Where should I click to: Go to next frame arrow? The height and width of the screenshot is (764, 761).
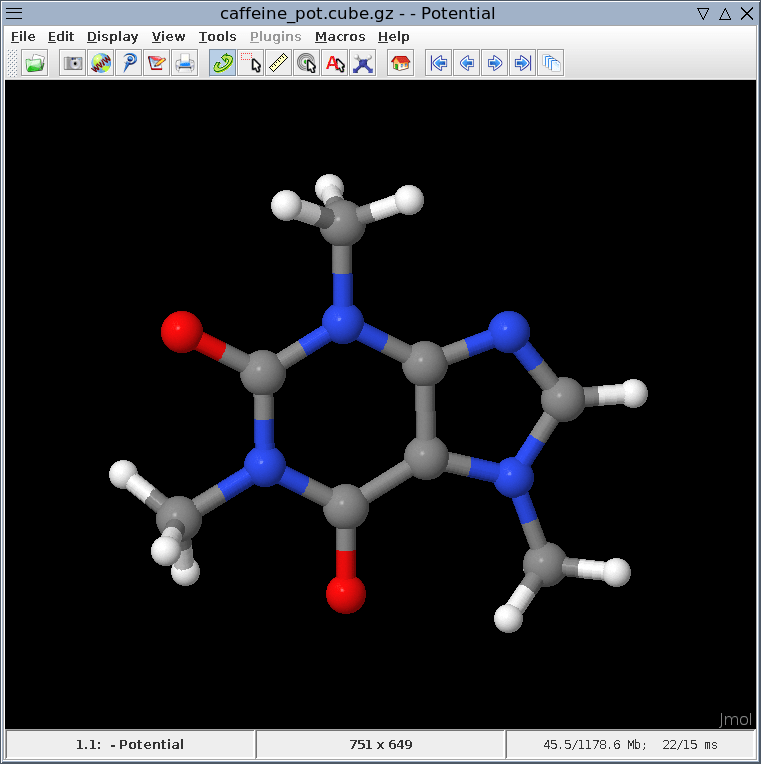(x=495, y=63)
